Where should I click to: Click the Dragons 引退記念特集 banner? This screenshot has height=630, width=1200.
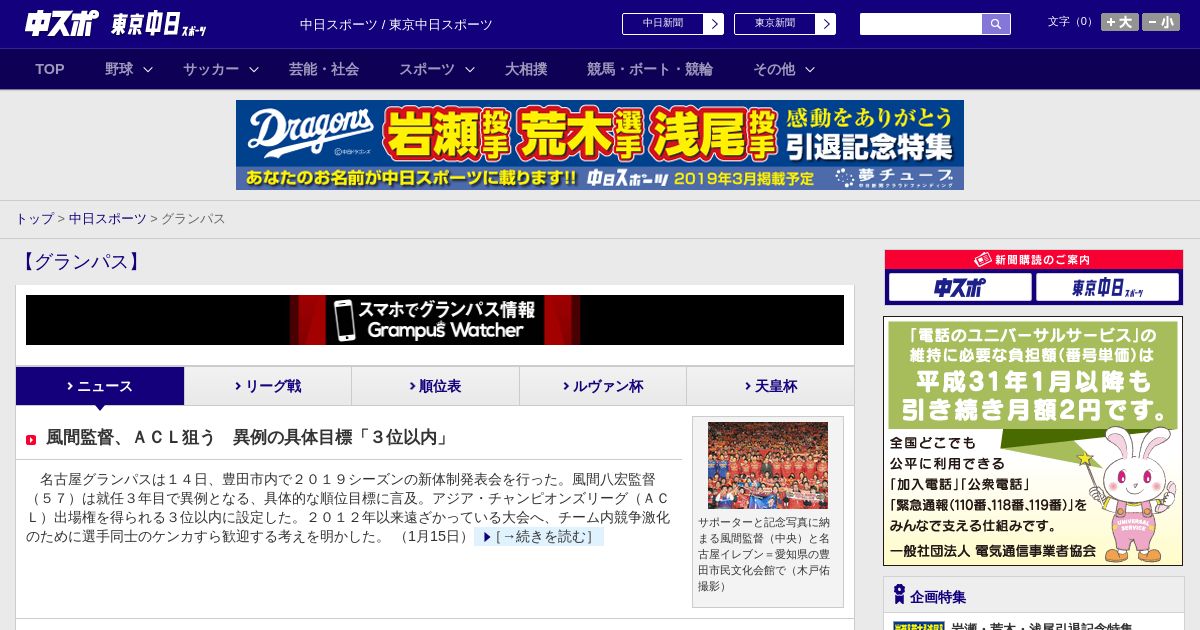click(600, 145)
